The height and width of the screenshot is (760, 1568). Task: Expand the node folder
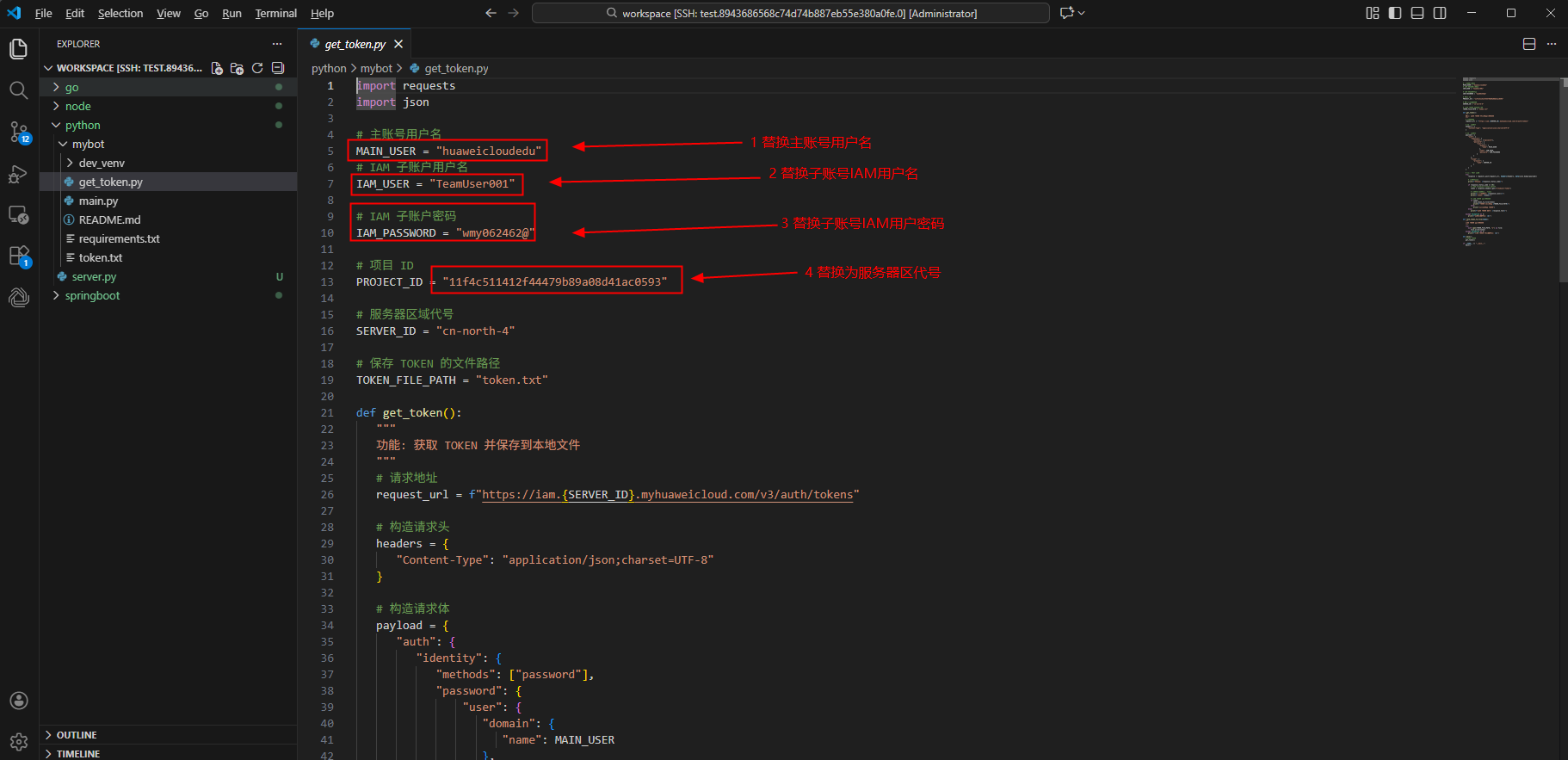coord(168,106)
